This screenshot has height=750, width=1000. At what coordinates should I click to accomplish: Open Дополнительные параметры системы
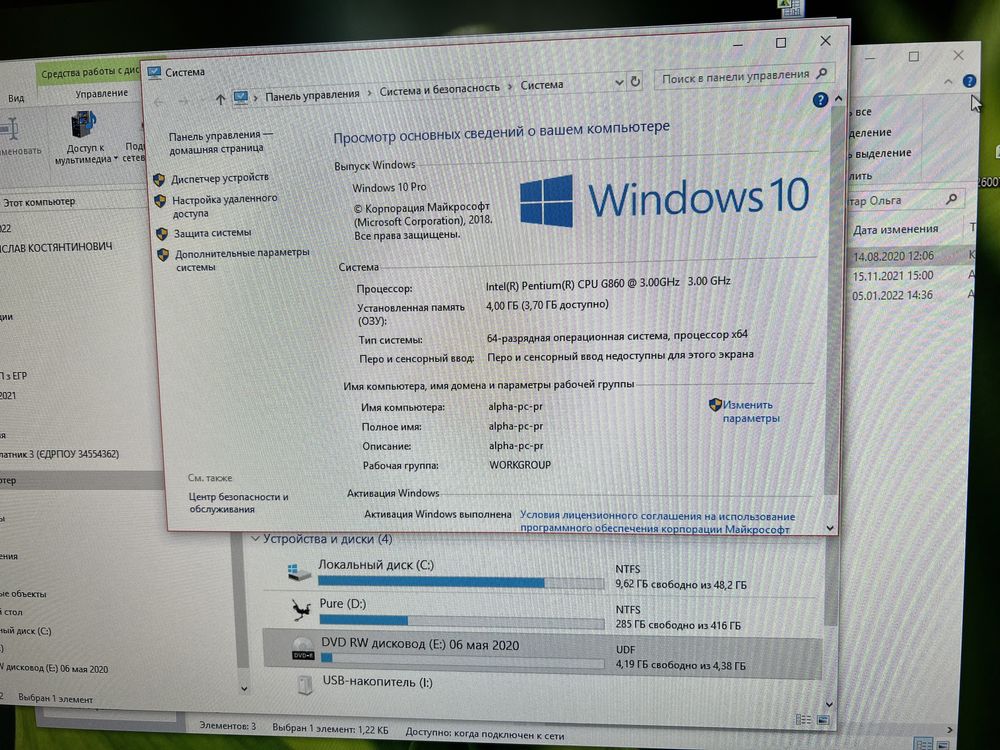coord(241,260)
